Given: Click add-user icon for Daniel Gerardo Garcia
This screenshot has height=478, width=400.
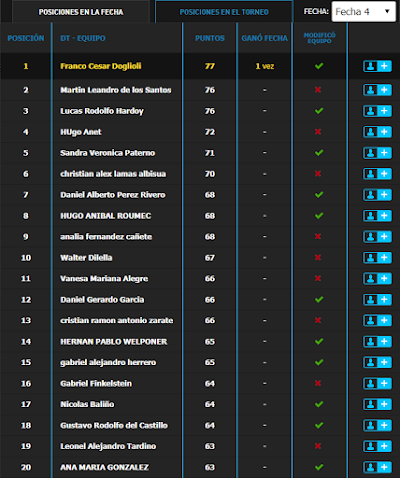Looking at the screenshot, I should tap(377, 300).
